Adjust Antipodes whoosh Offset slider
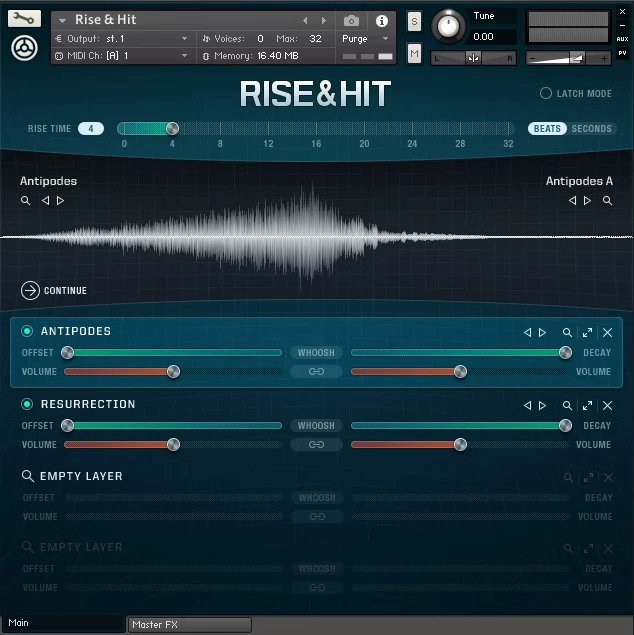The width and height of the screenshot is (634, 635). 68,352
